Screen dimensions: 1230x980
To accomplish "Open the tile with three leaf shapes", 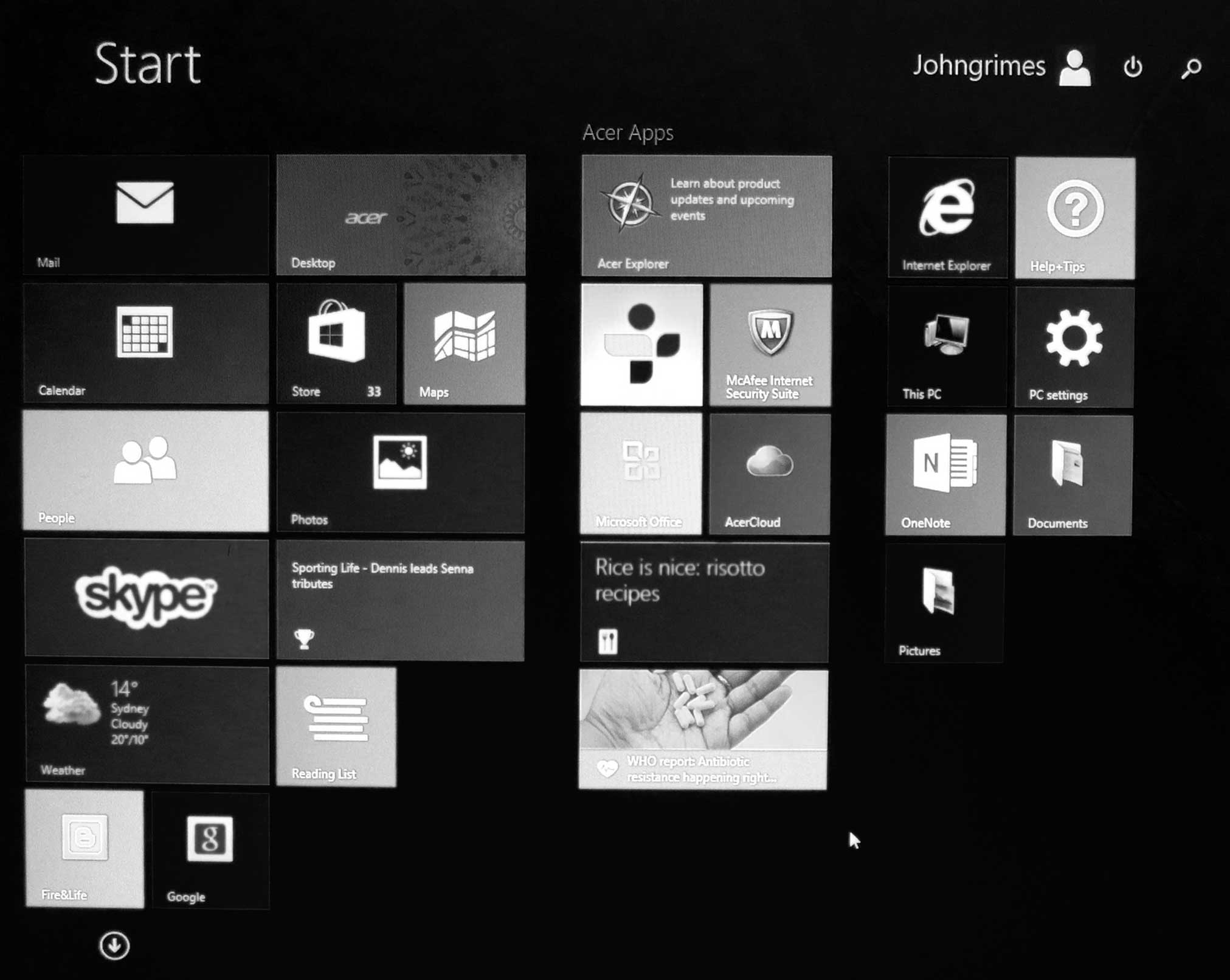I will pyautogui.click(x=641, y=345).
